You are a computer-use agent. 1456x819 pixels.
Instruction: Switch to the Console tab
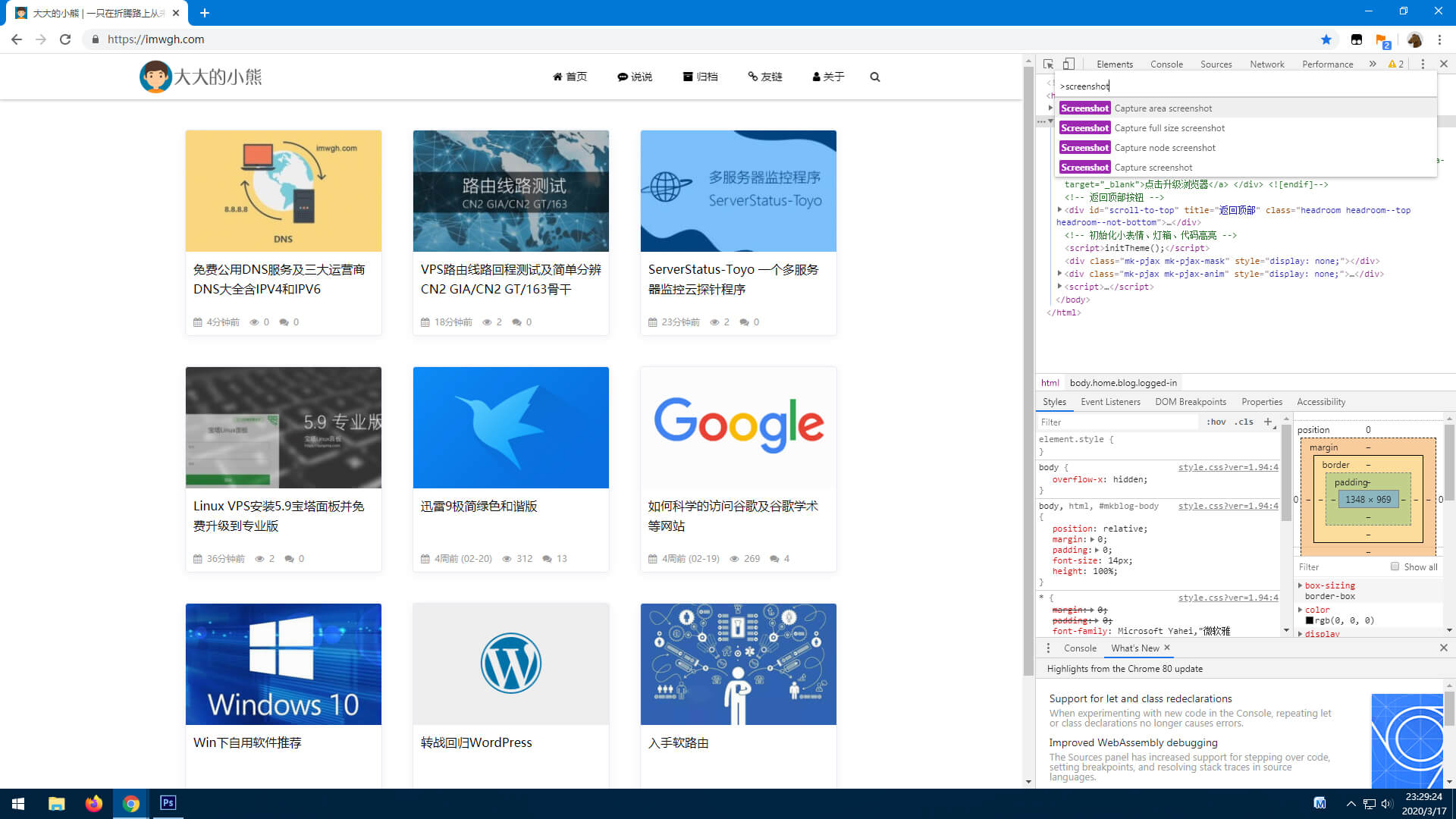click(1166, 64)
